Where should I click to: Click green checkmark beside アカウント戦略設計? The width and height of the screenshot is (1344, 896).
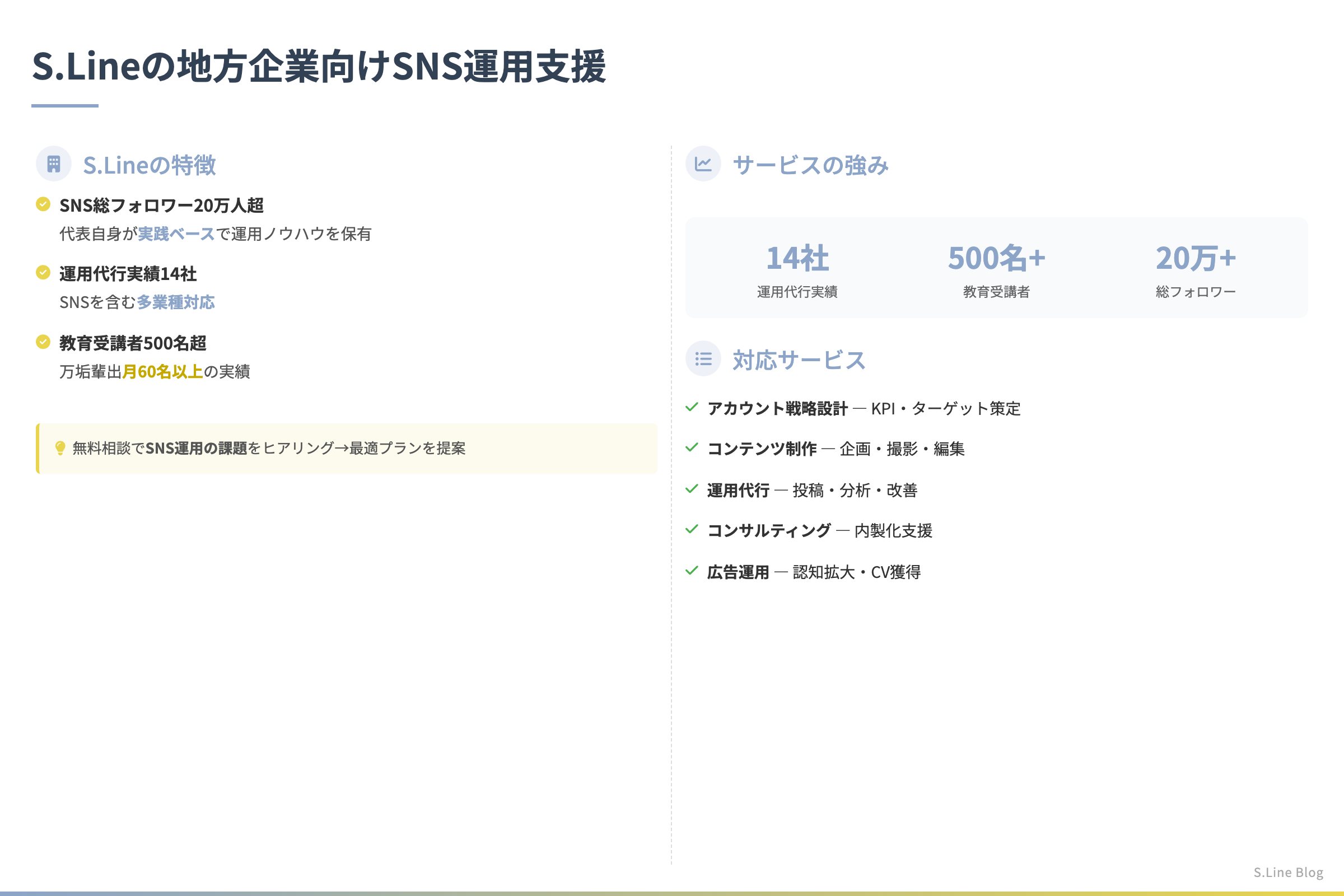692,407
